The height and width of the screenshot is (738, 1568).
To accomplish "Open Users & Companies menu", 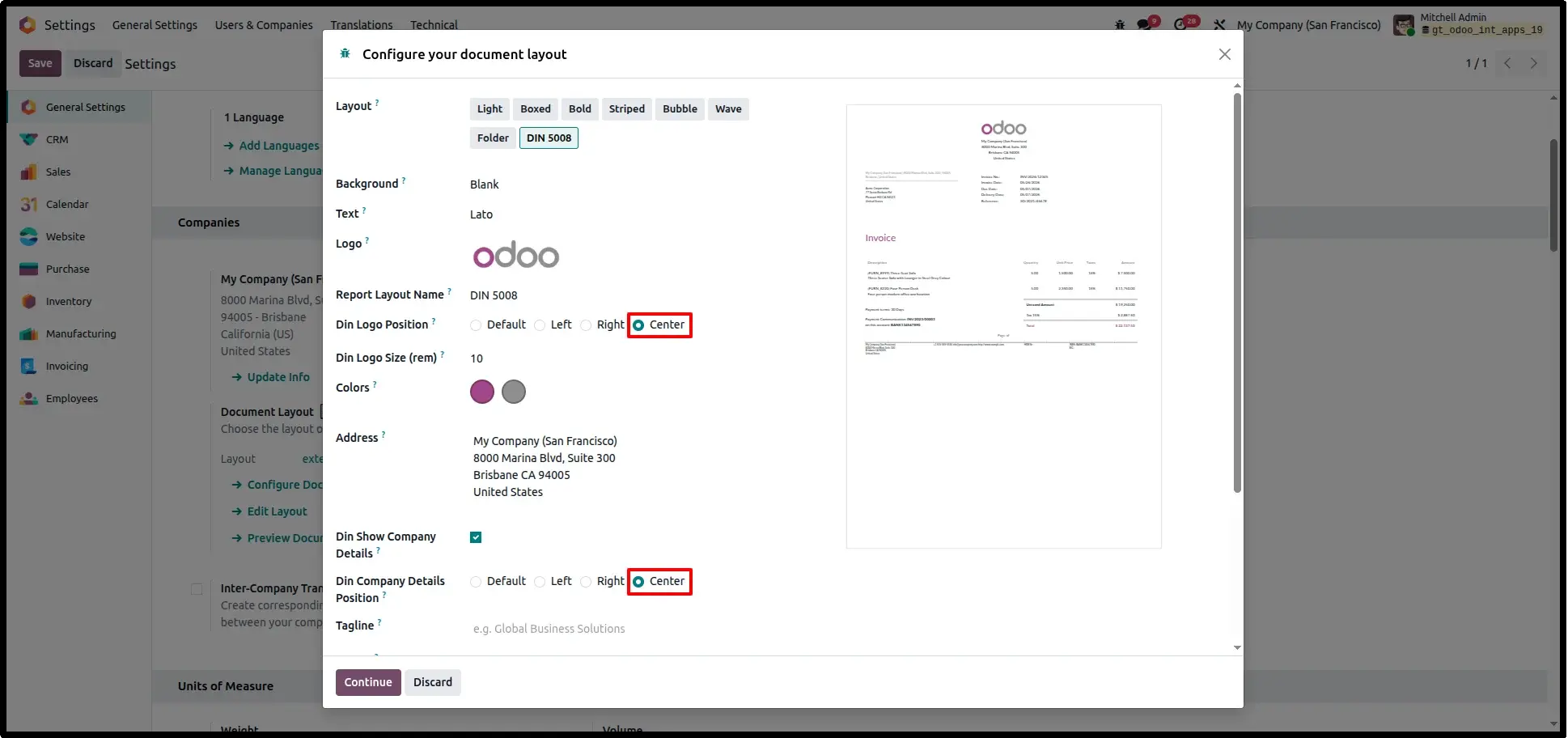I will [264, 25].
